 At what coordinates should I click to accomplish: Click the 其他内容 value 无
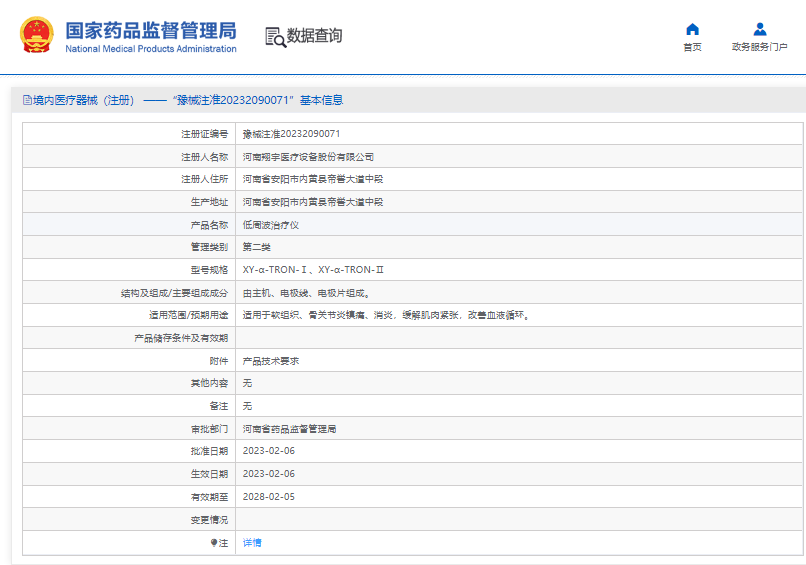[x=247, y=383]
